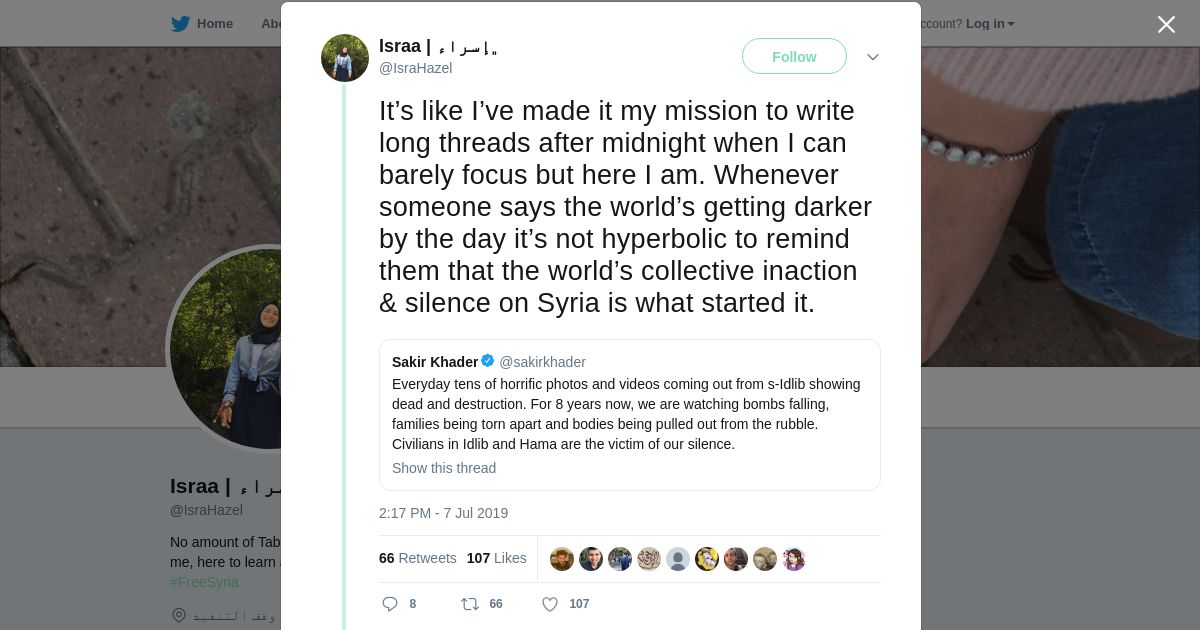The image size is (1200, 630).
Task: Follow the @IsraHazel account
Action: click(794, 57)
